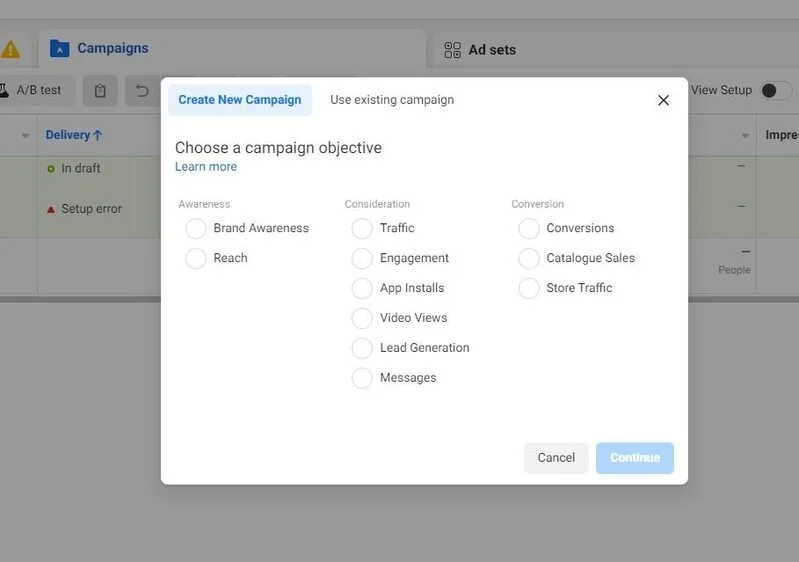
Task: Pick the App Installs objective
Action: pyautogui.click(x=362, y=288)
